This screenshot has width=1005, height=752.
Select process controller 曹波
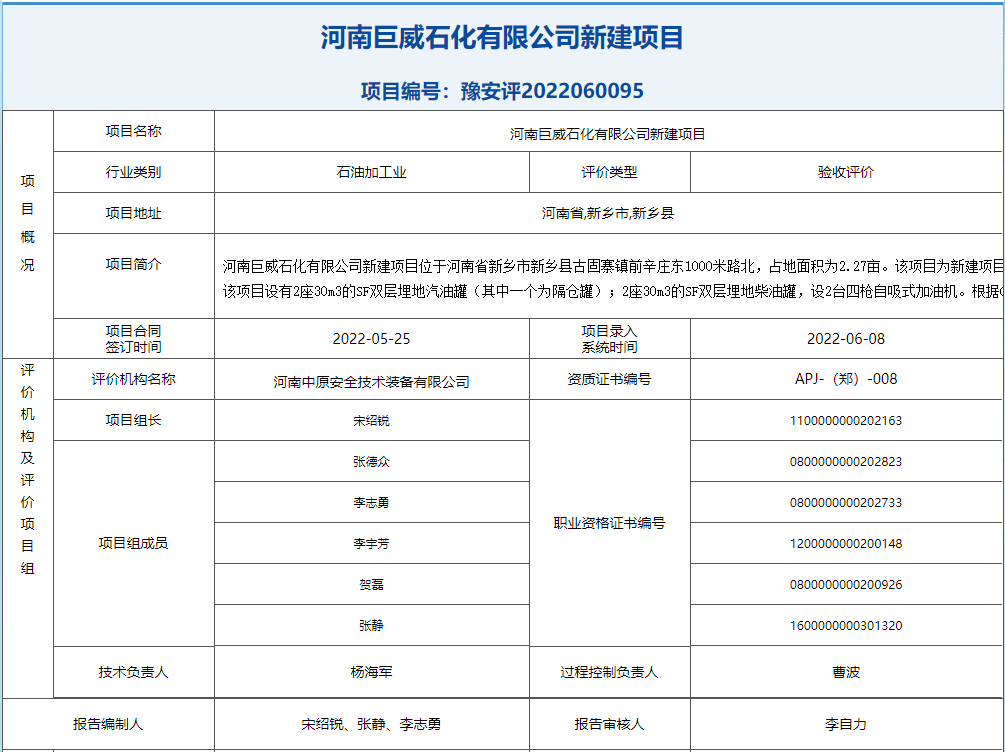[x=846, y=672]
